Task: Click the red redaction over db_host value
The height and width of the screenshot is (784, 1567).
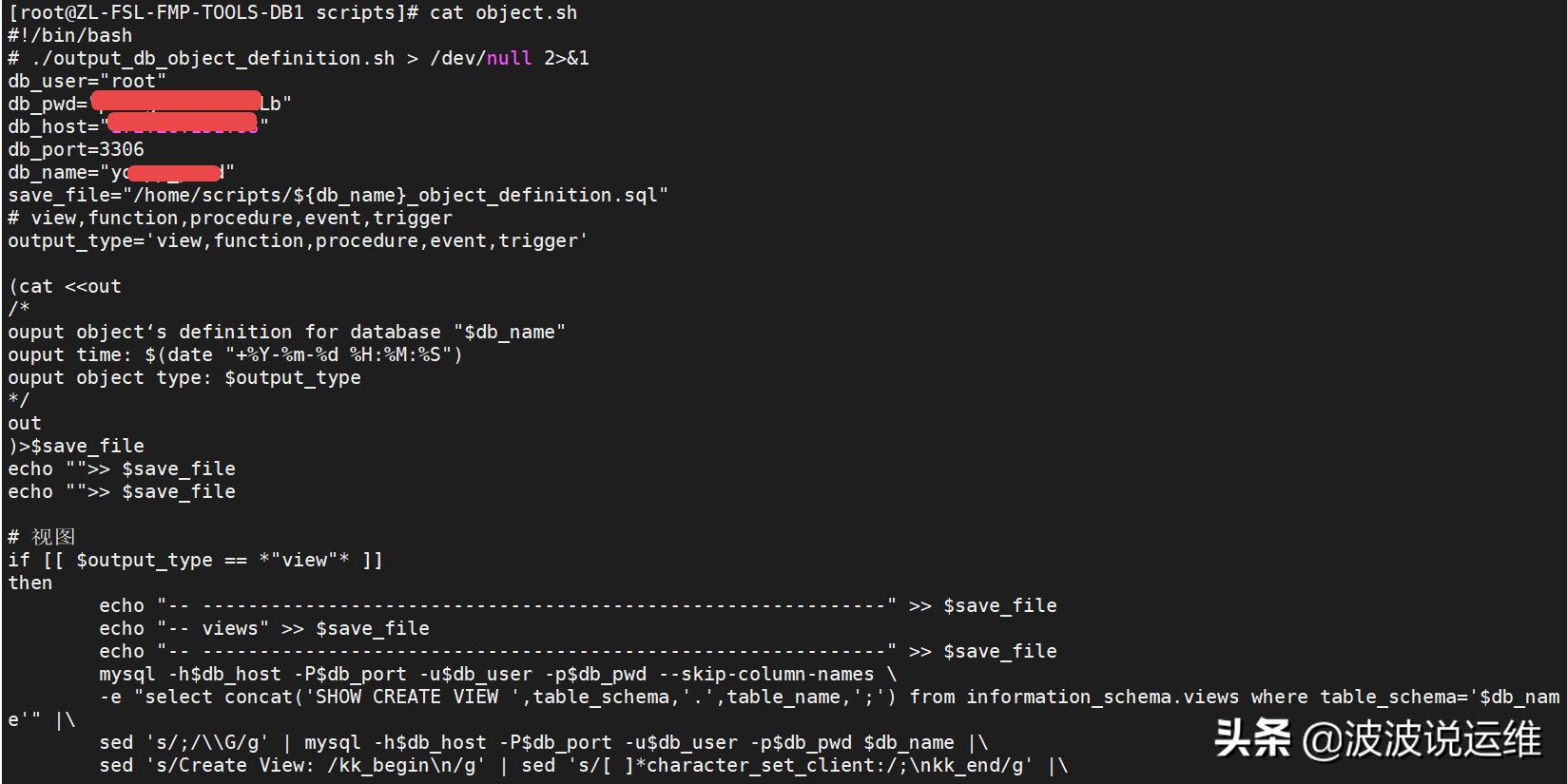Action: pyautogui.click(x=183, y=124)
